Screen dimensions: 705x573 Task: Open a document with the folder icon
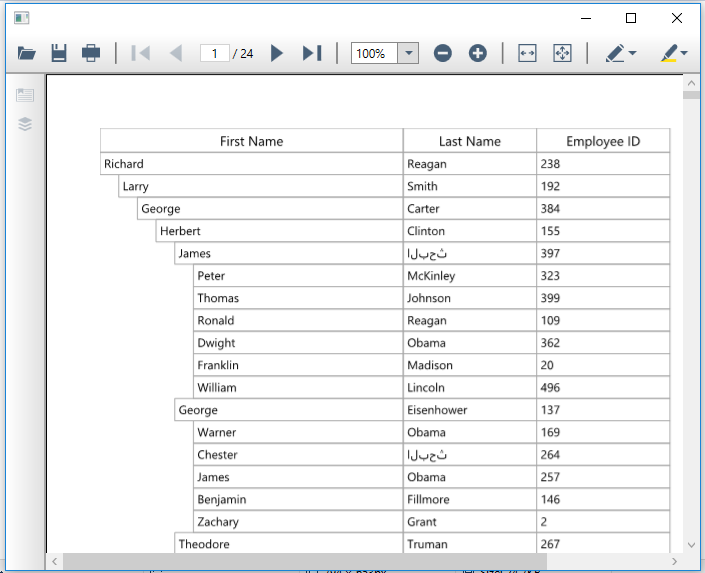(x=27, y=54)
